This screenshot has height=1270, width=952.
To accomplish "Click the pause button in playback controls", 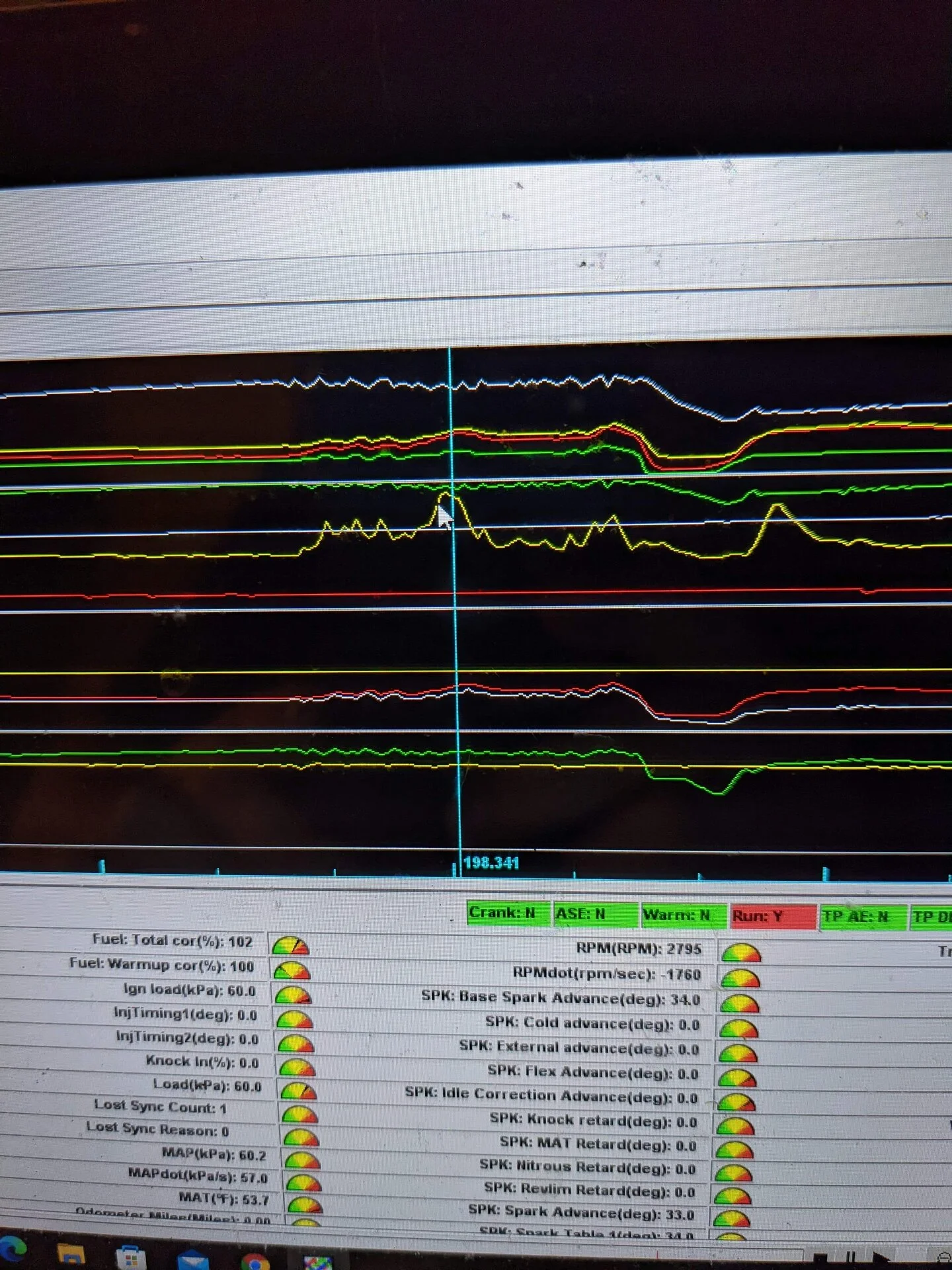I will (851, 1256).
